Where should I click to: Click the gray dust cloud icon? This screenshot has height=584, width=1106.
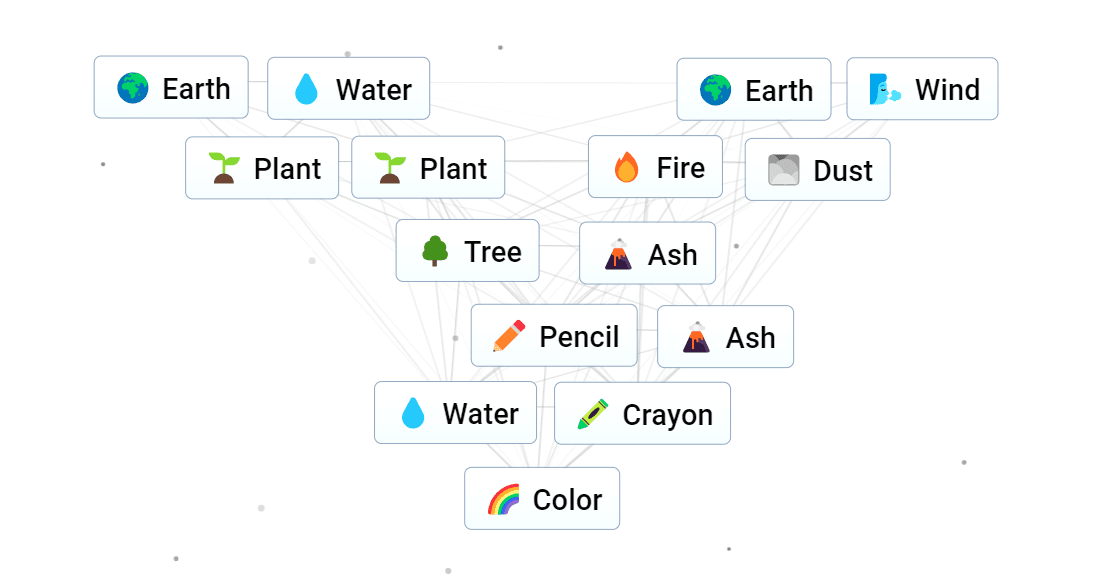click(x=784, y=170)
